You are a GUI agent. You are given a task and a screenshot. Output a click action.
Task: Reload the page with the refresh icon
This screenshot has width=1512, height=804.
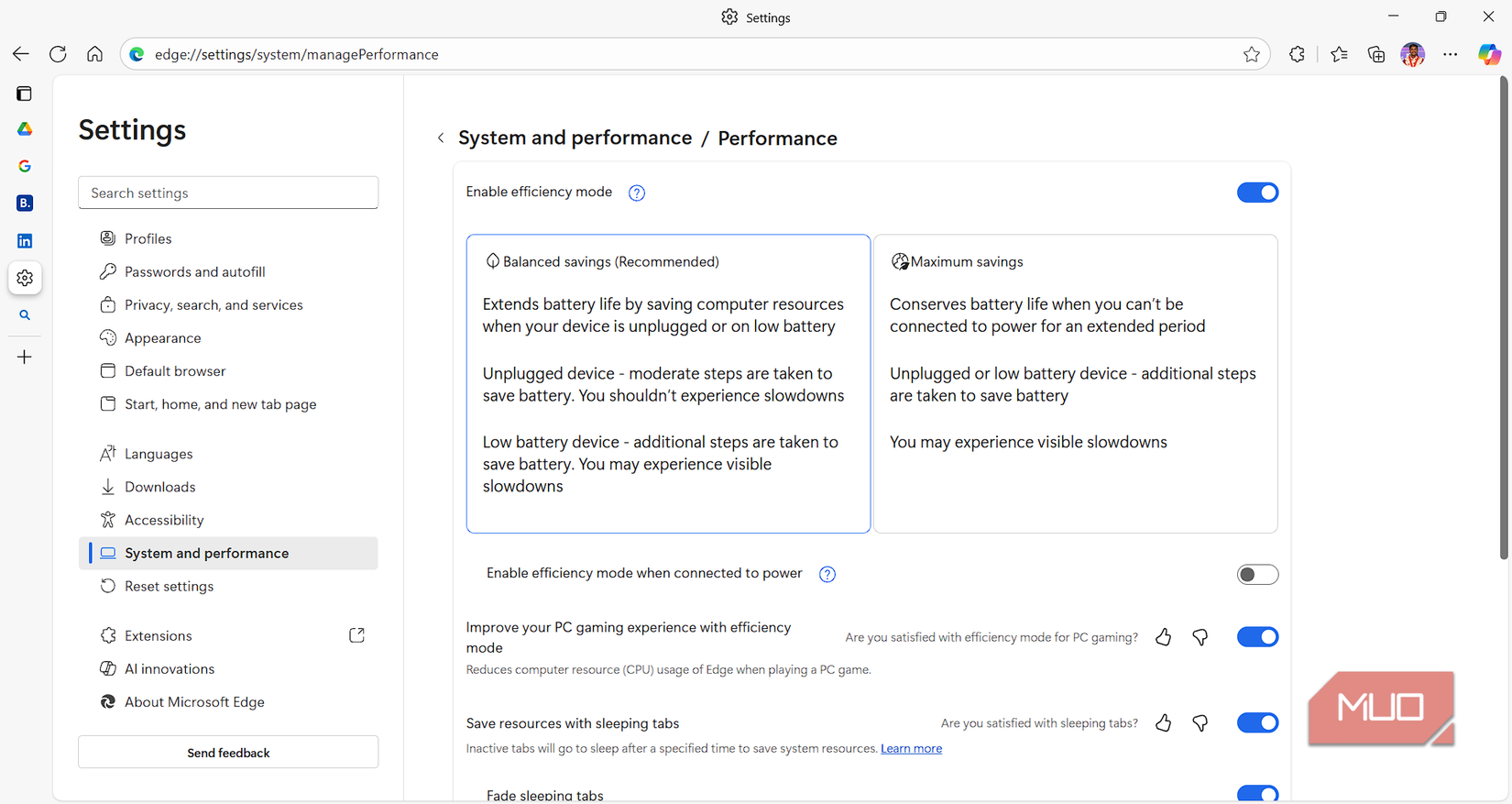tap(58, 54)
